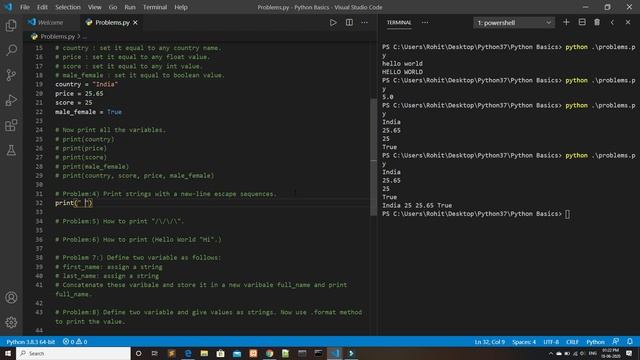Image resolution: width=640 pixels, height=360 pixels.
Task: Click line 19 country = "India"
Action: [x=87, y=84]
